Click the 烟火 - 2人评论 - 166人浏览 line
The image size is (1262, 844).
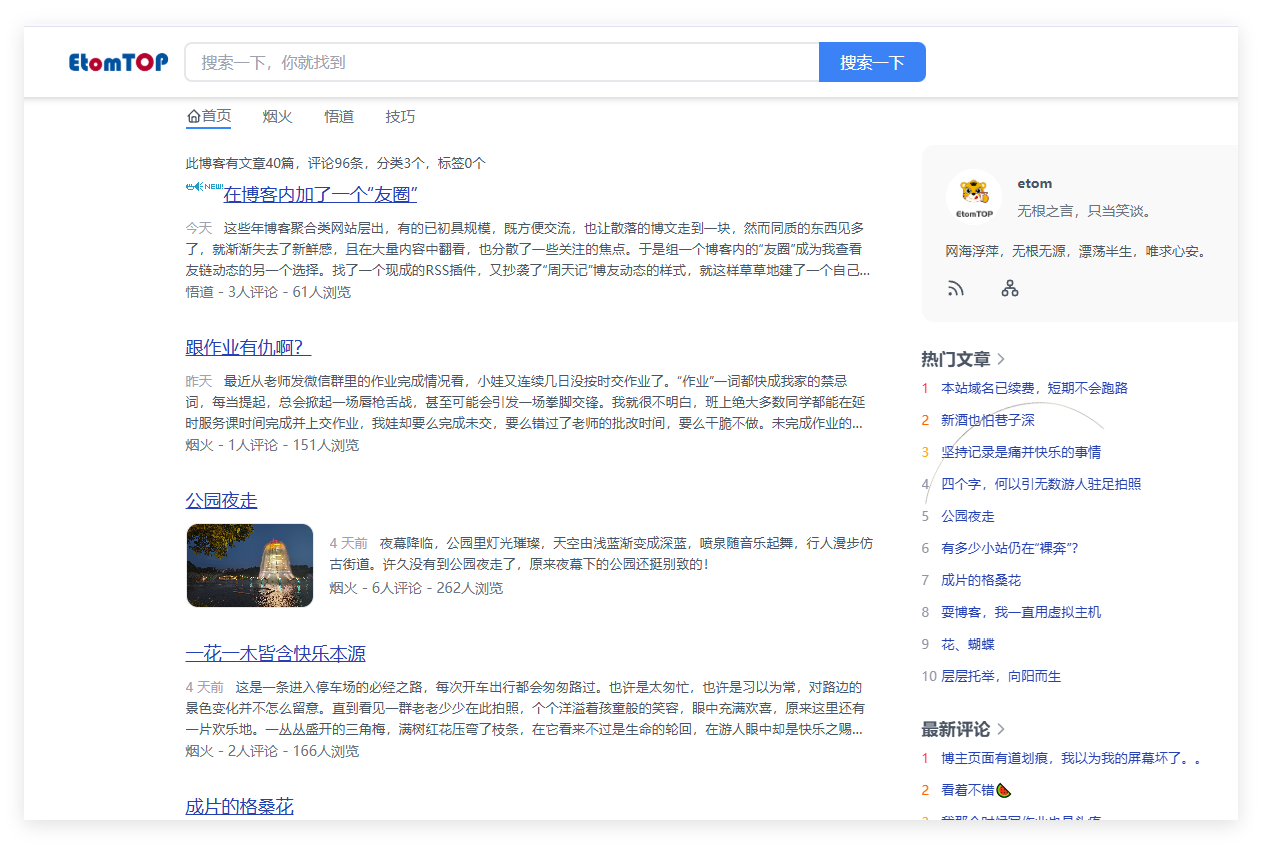pos(272,751)
